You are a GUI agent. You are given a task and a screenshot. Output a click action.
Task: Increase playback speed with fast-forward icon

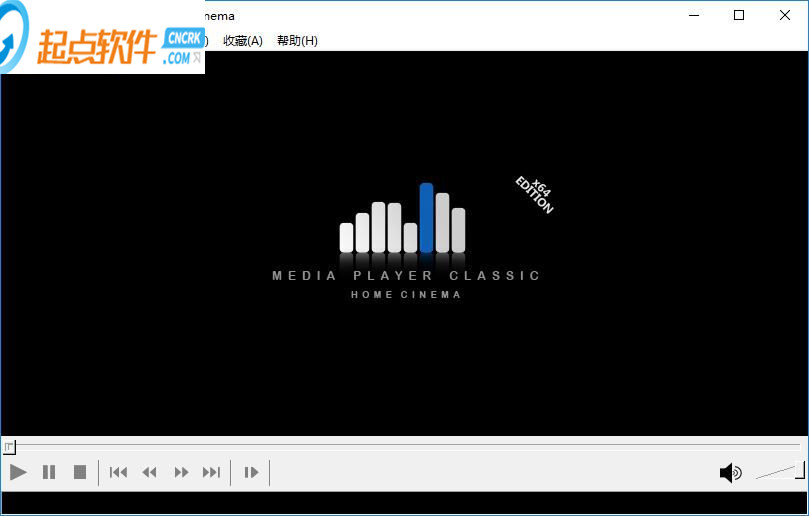pyautogui.click(x=181, y=472)
